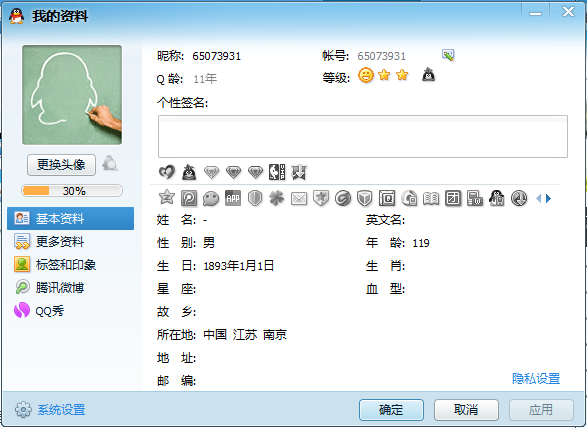The height and width of the screenshot is (428, 587).
Task: Minimize the 我的资料 window
Action: pos(535,13)
